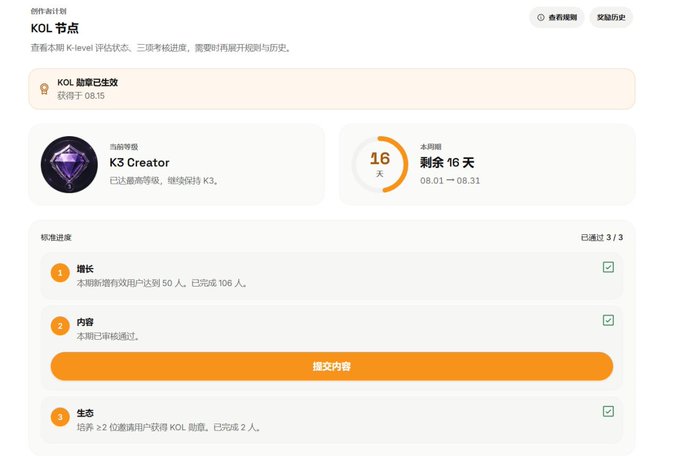Click the 获得于 08.15 date text
Viewport: 680px width, 463px height.
click(81, 96)
